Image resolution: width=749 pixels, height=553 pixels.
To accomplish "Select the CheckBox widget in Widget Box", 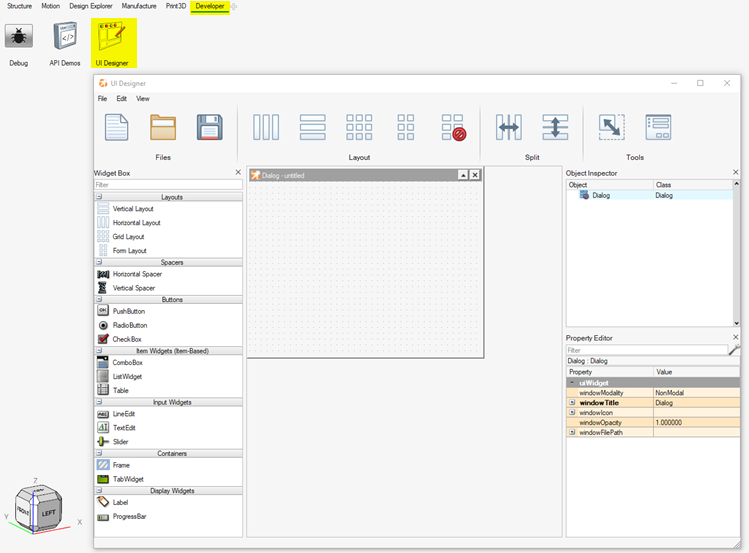I will 127,339.
